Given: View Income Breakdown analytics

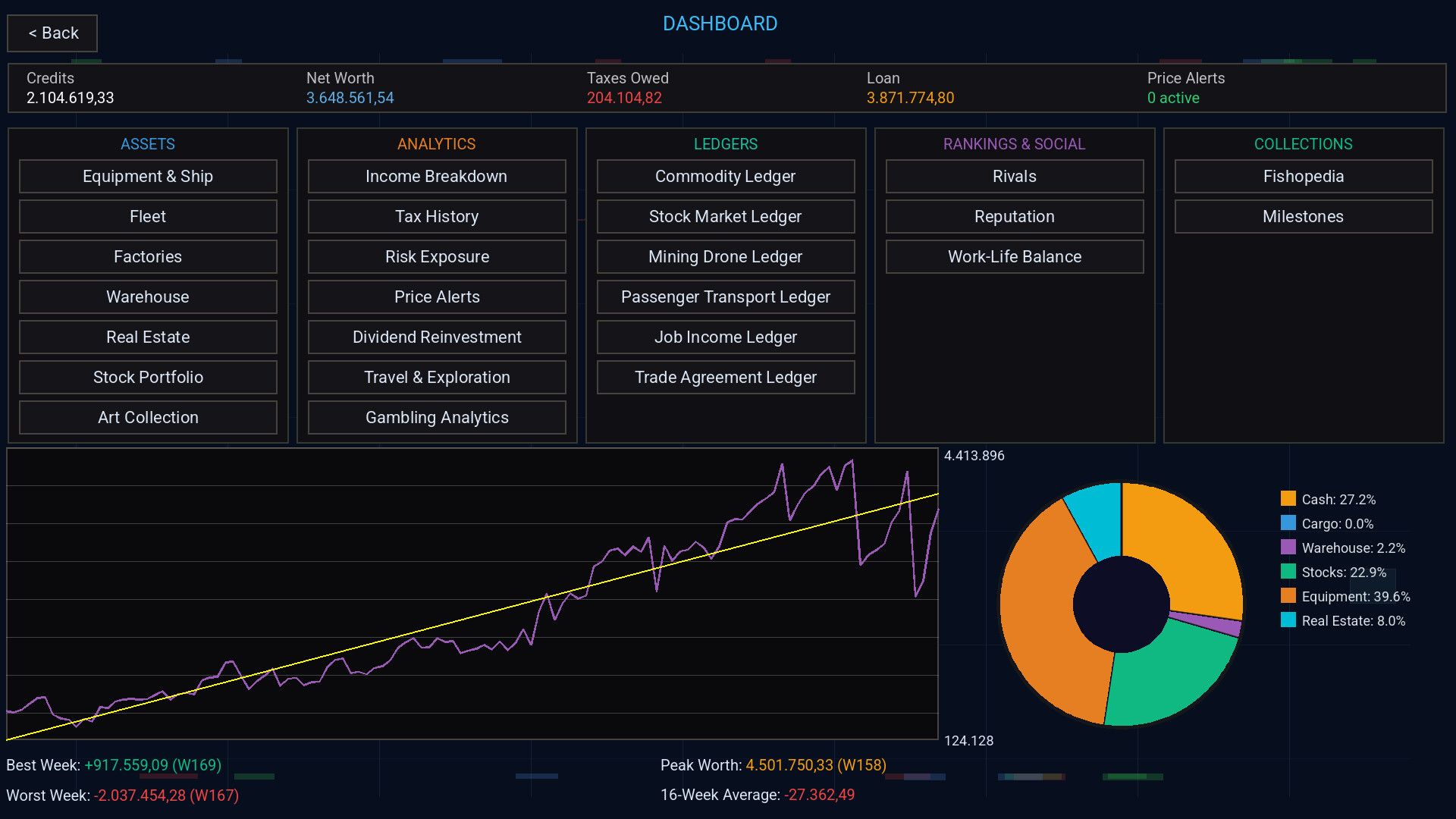Looking at the screenshot, I should (x=437, y=176).
